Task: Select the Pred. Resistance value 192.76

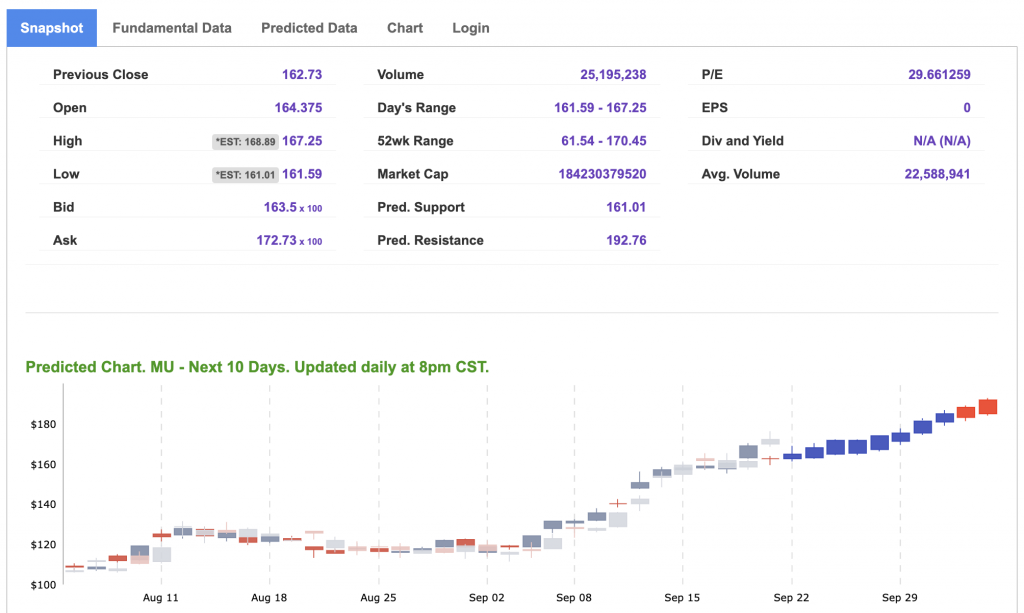Action: point(626,241)
